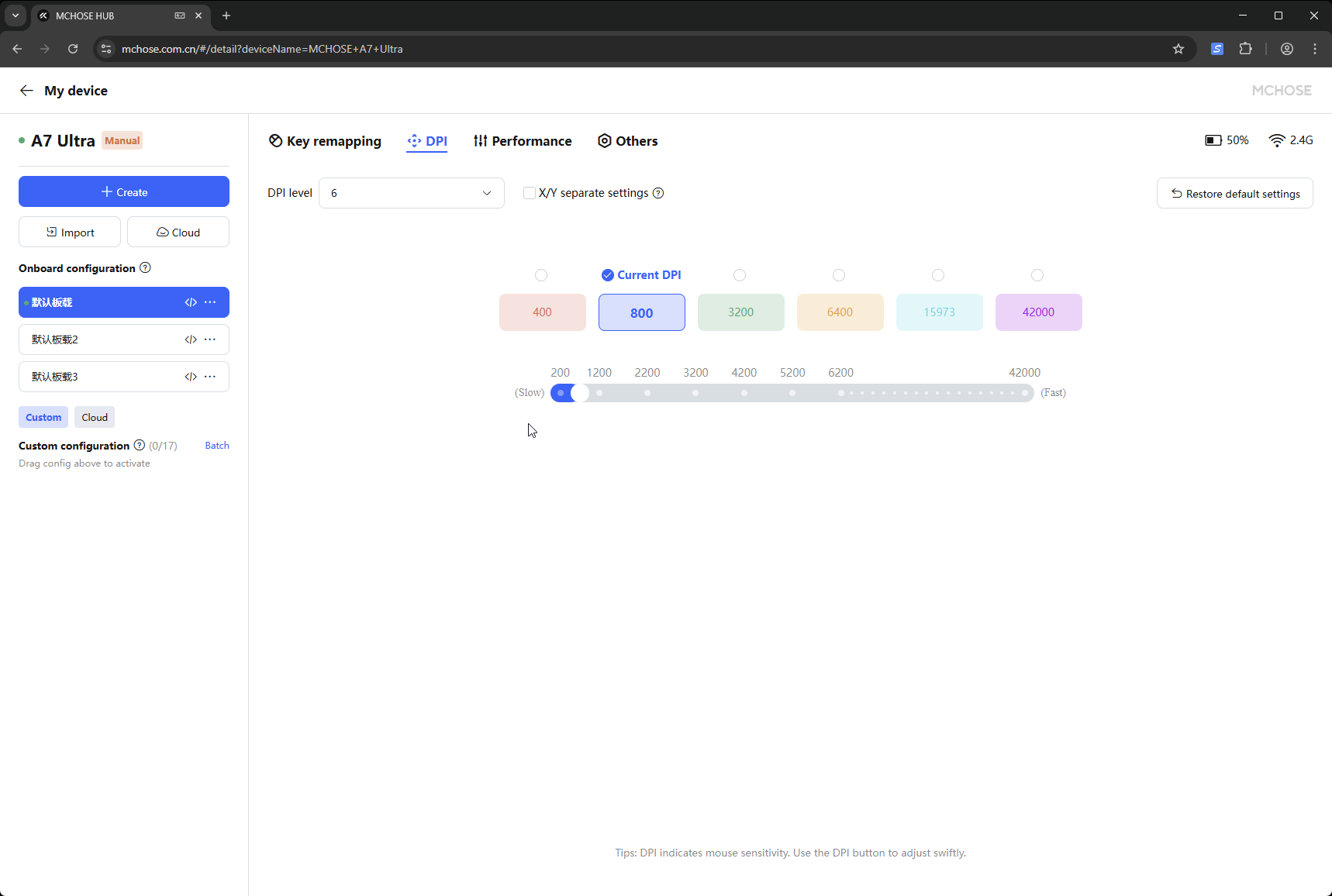Open the browser extensions puzzle icon
Viewport: 1332px width, 896px height.
tap(1245, 49)
